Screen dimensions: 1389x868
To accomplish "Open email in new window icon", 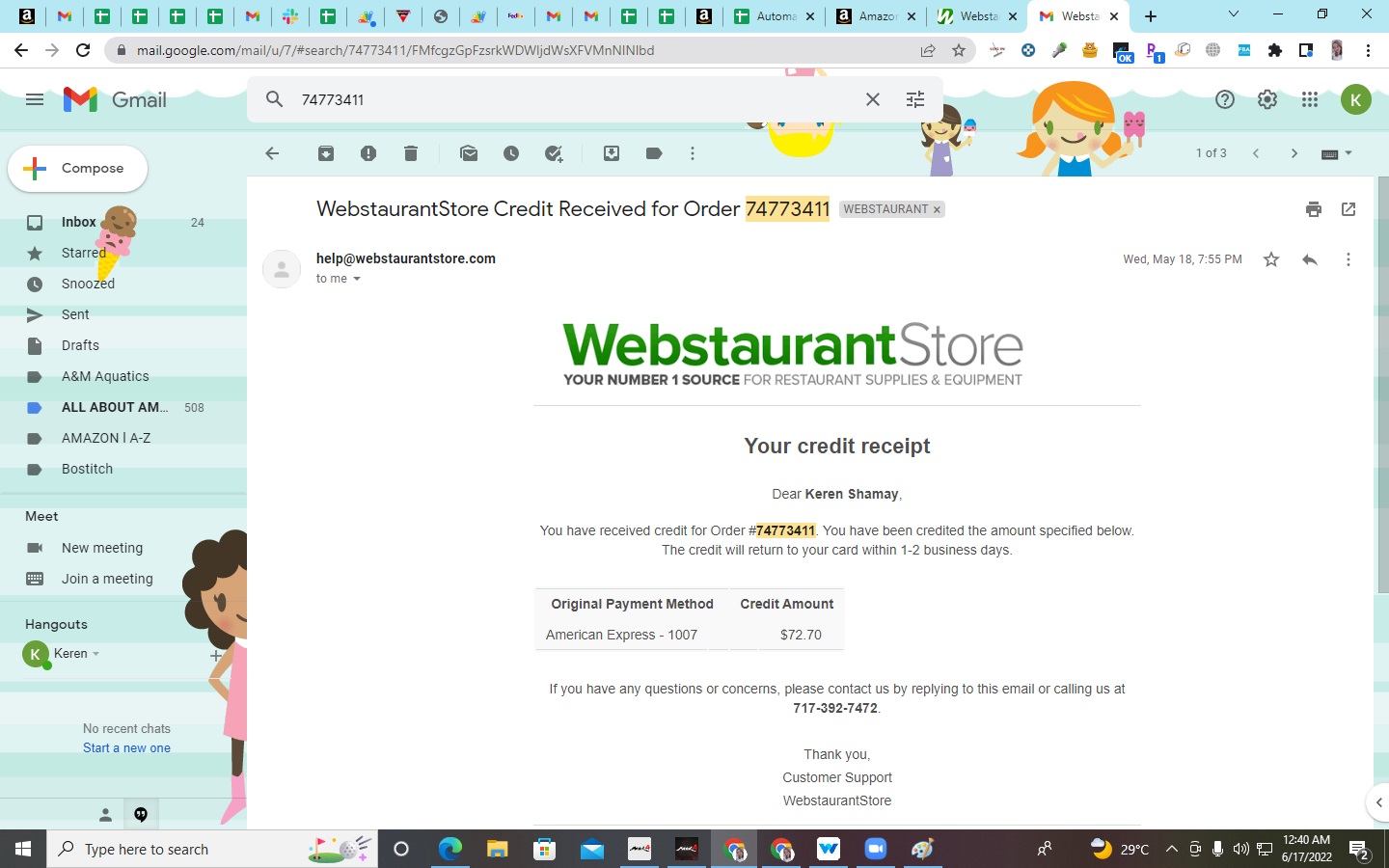I will (1348, 209).
